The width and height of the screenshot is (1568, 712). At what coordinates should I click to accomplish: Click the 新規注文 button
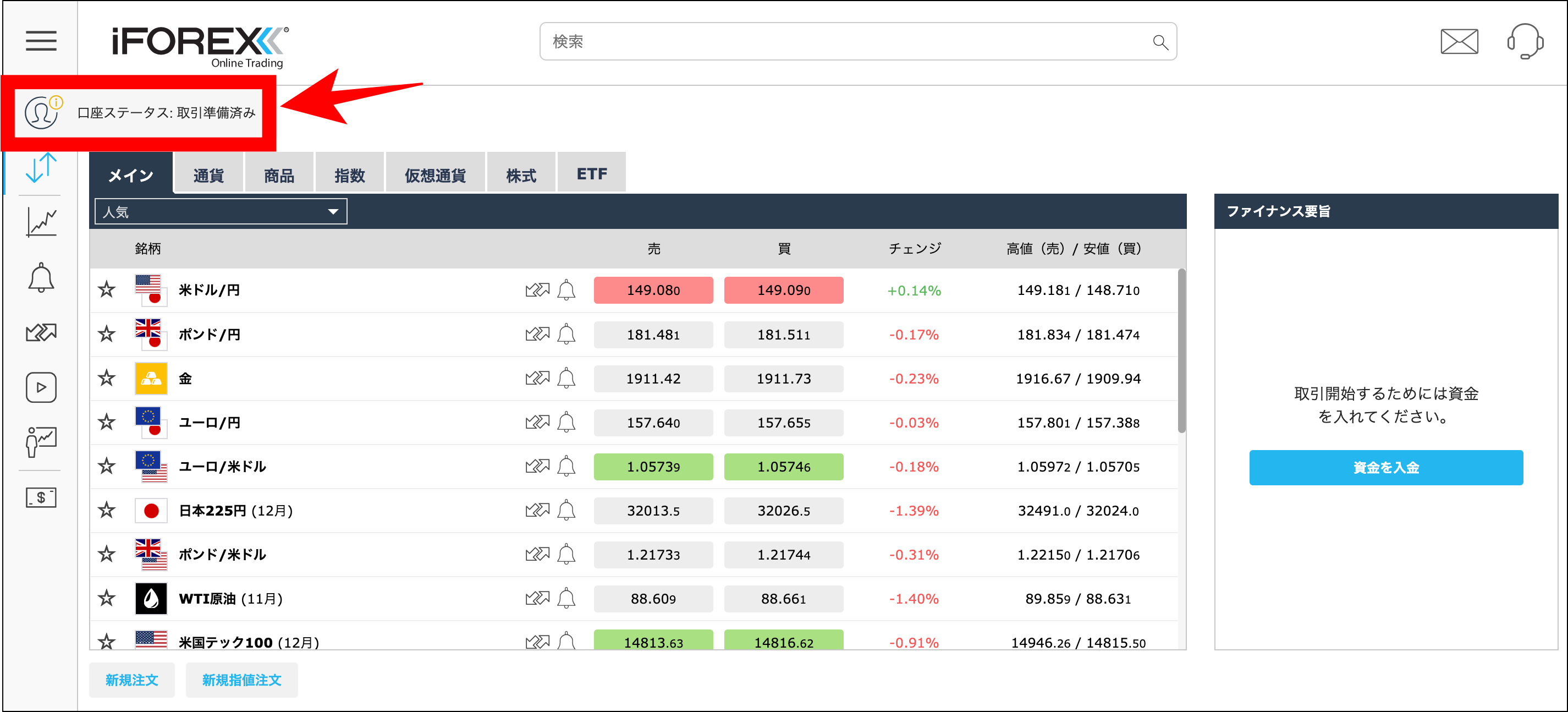point(131,680)
